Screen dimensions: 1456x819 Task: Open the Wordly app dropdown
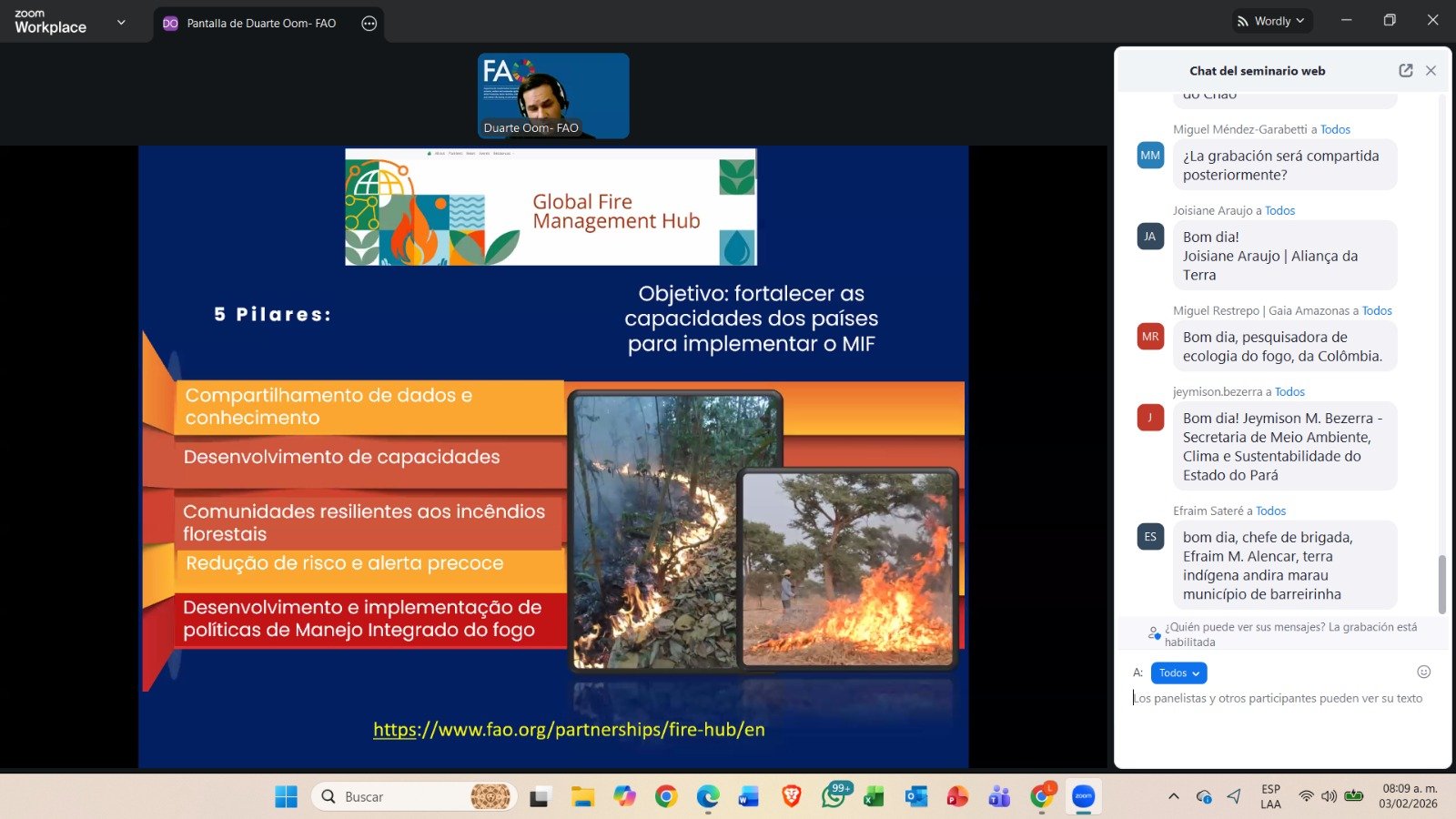coord(1272,21)
